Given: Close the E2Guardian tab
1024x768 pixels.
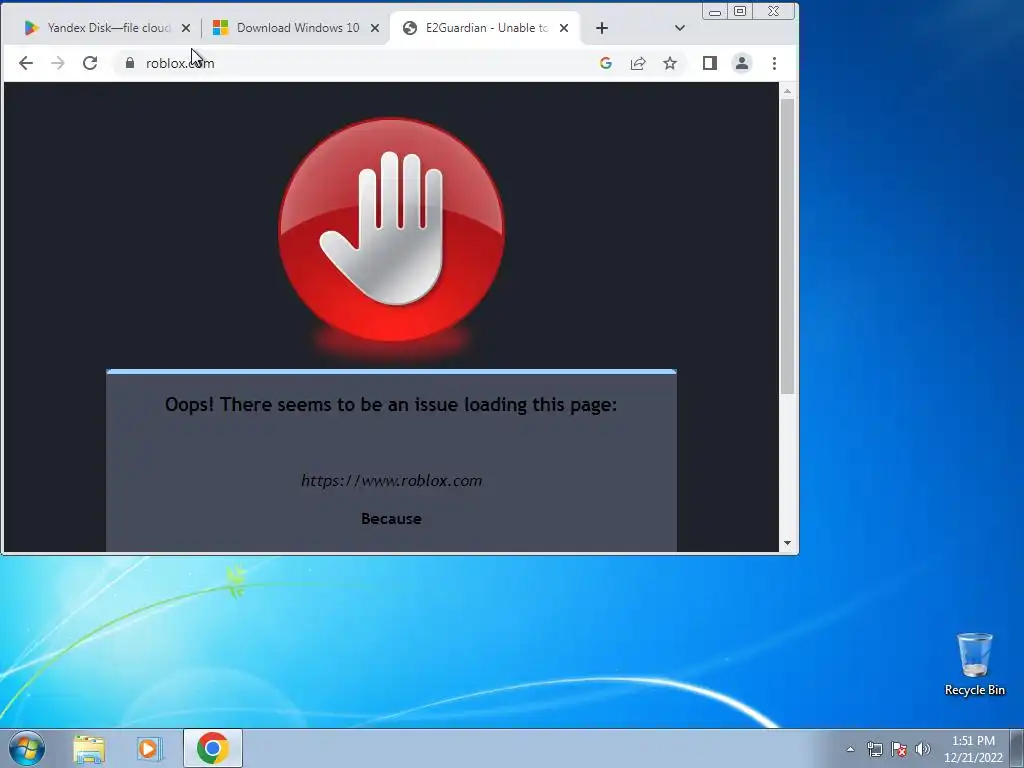Looking at the screenshot, I should [564, 28].
